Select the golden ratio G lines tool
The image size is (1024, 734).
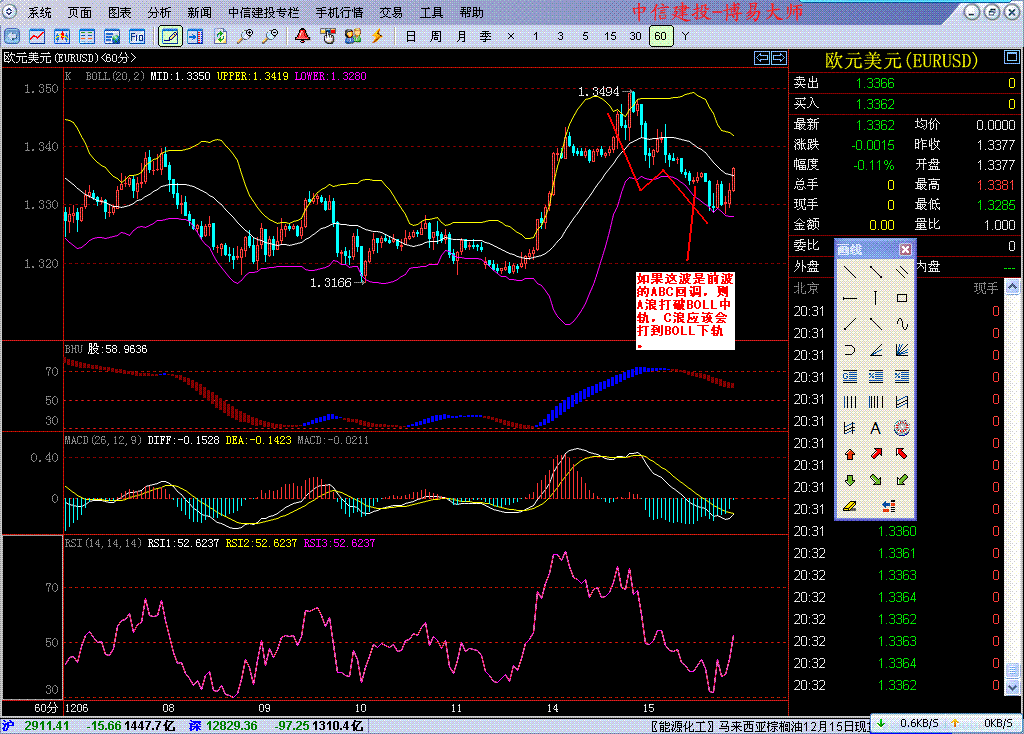850,376
